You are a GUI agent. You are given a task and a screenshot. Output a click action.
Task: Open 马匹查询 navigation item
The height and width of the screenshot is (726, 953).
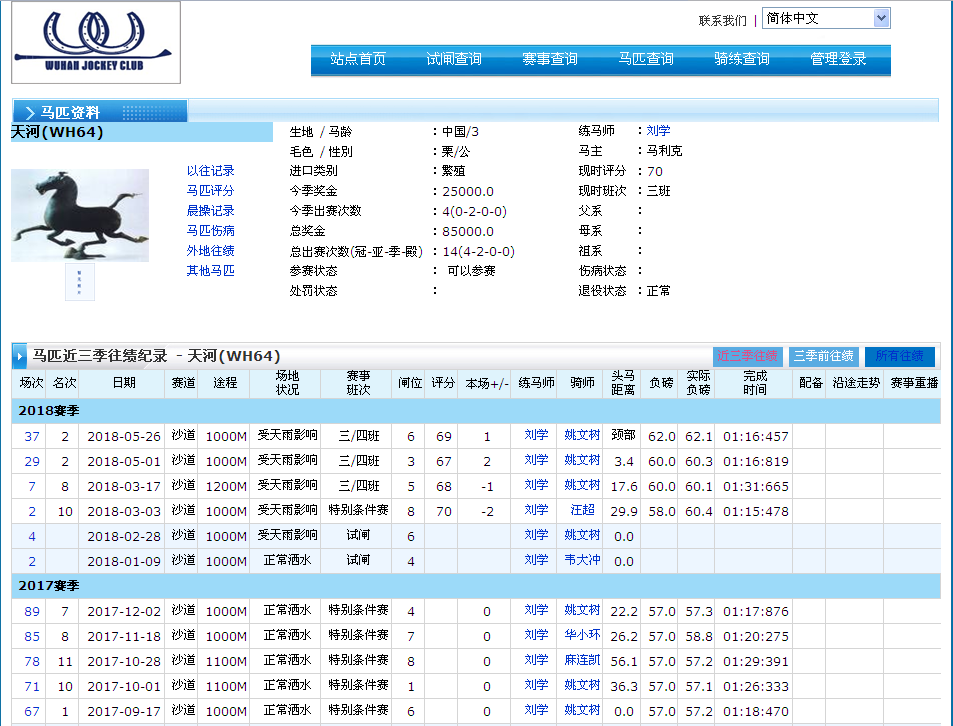(646, 59)
